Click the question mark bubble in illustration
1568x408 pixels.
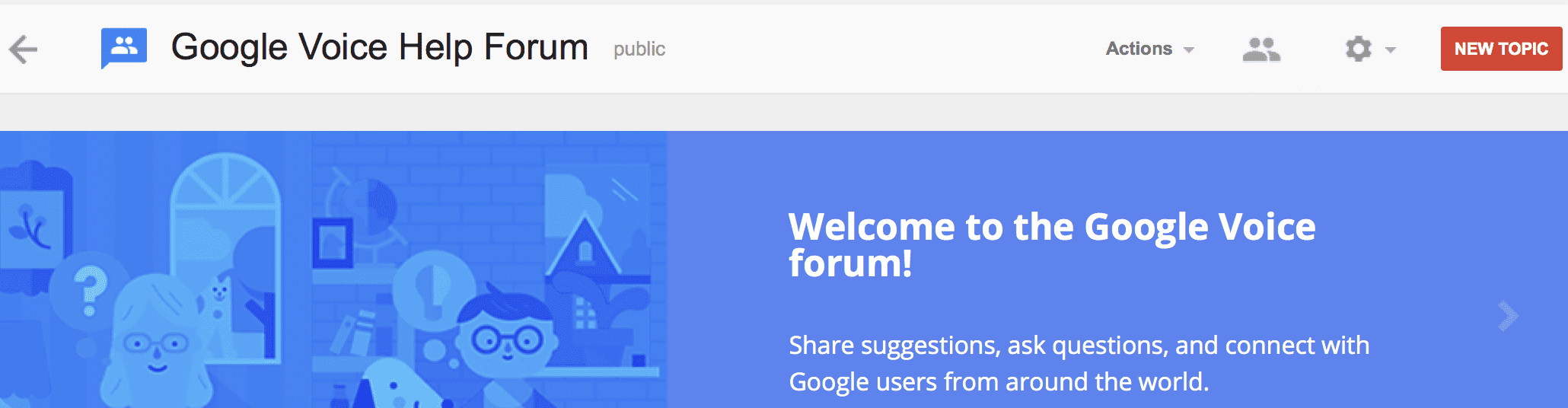[x=90, y=289]
